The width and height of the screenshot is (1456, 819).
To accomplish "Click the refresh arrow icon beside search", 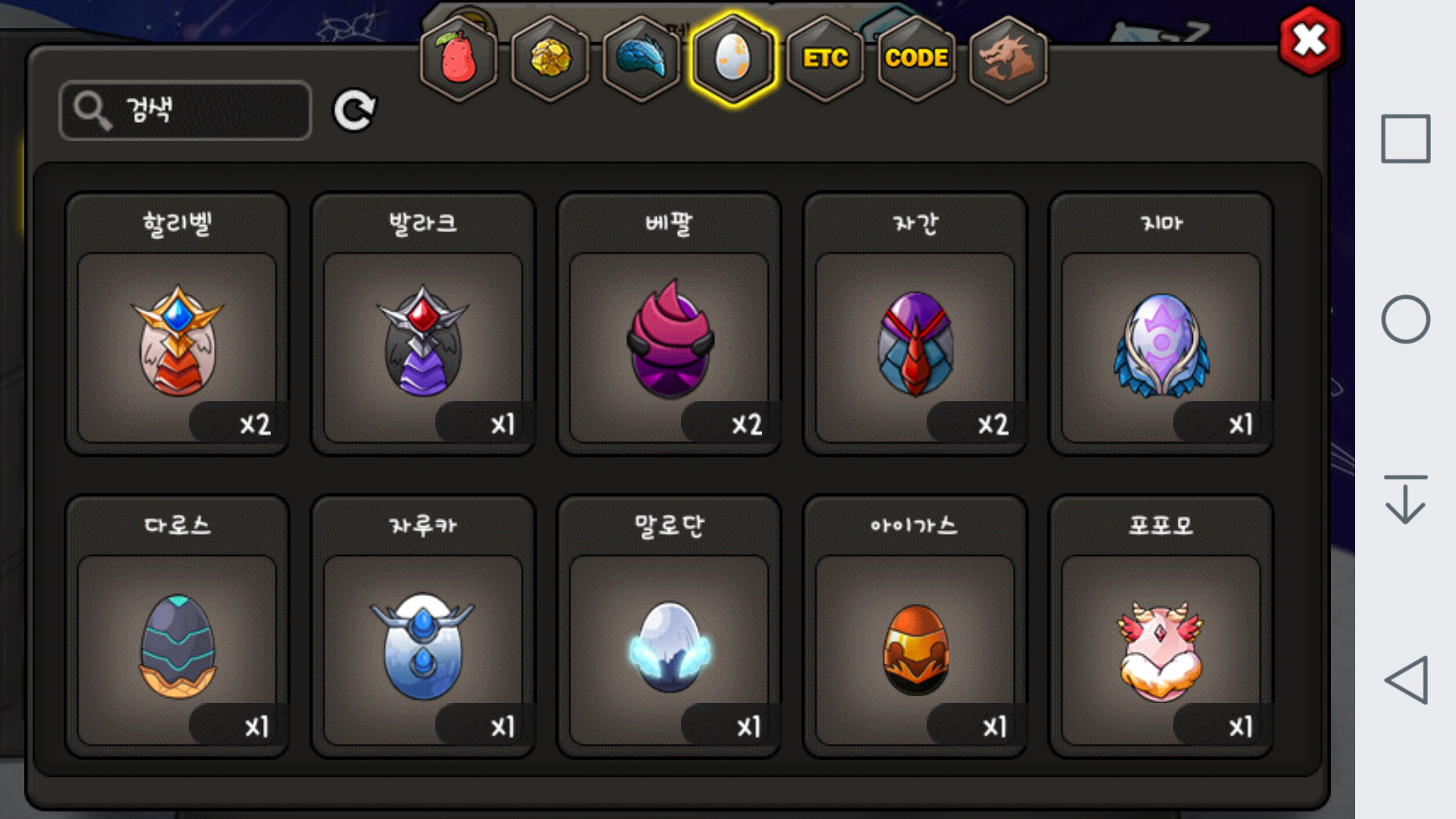I will (x=355, y=111).
